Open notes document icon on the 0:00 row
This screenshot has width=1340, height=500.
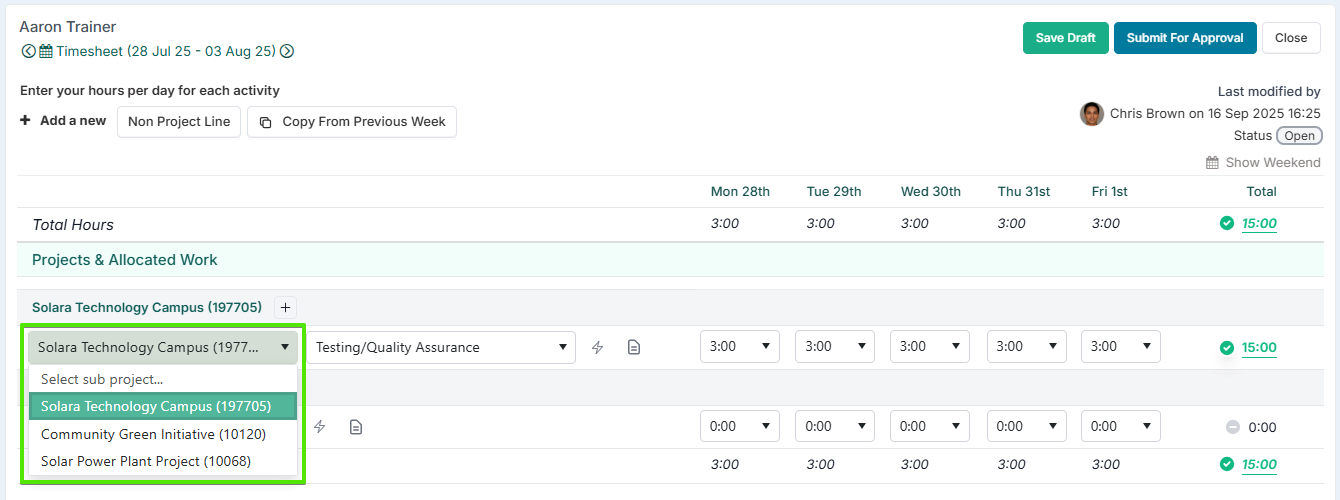[x=355, y=427]
